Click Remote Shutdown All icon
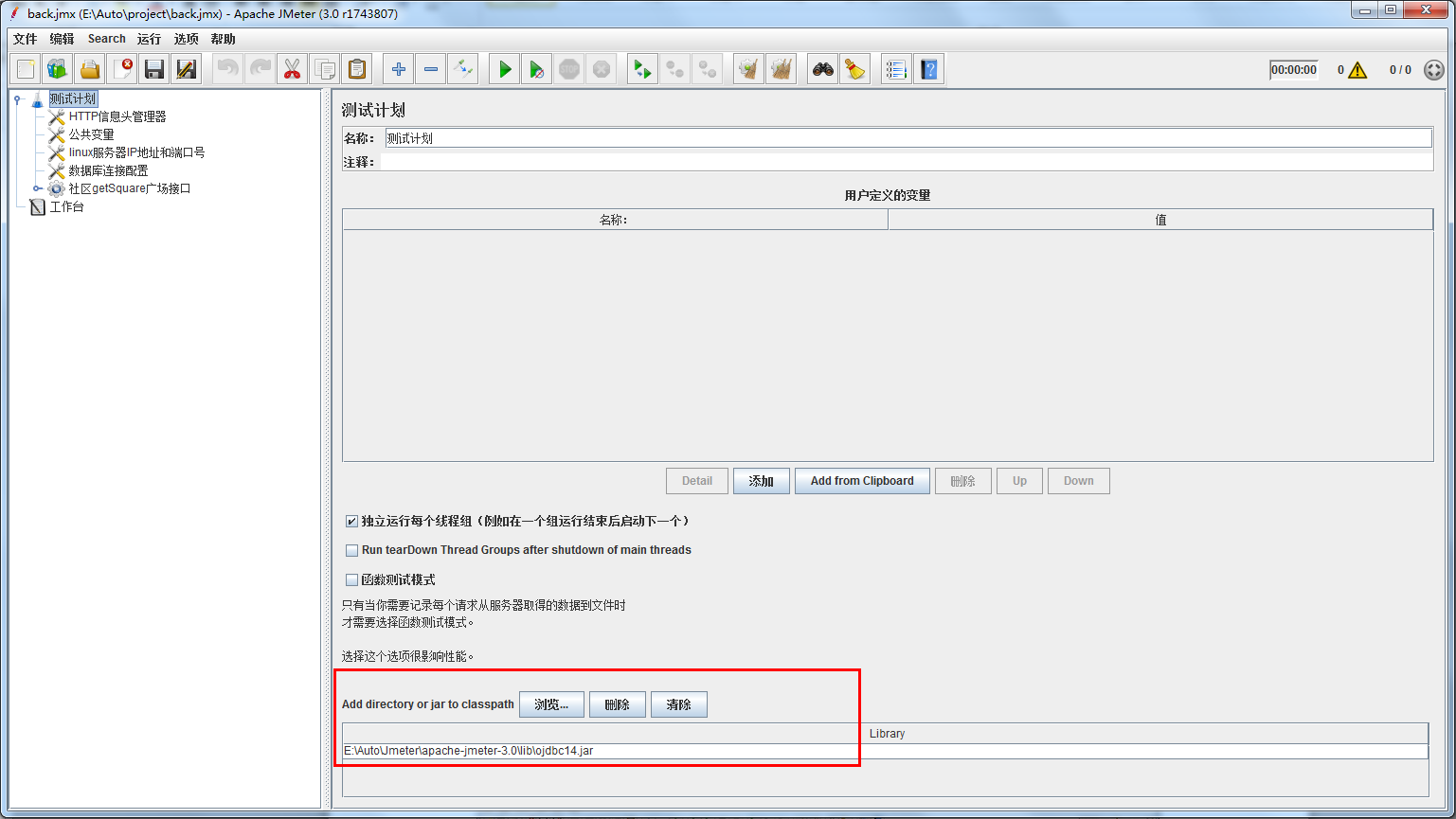This screenshot has width=1456, height=819. [707, 69]
